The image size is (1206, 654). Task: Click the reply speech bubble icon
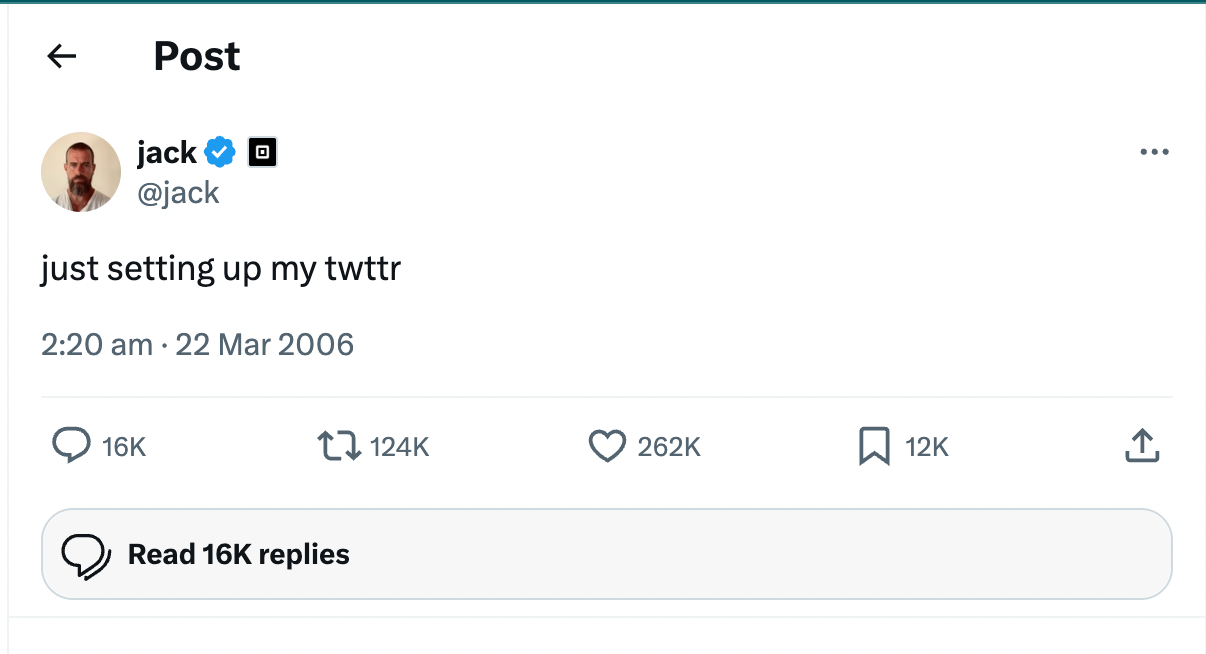pos(70,446)
